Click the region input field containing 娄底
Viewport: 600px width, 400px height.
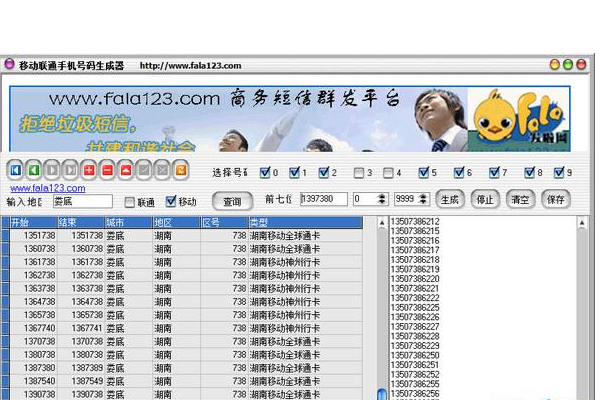(83, 201)
